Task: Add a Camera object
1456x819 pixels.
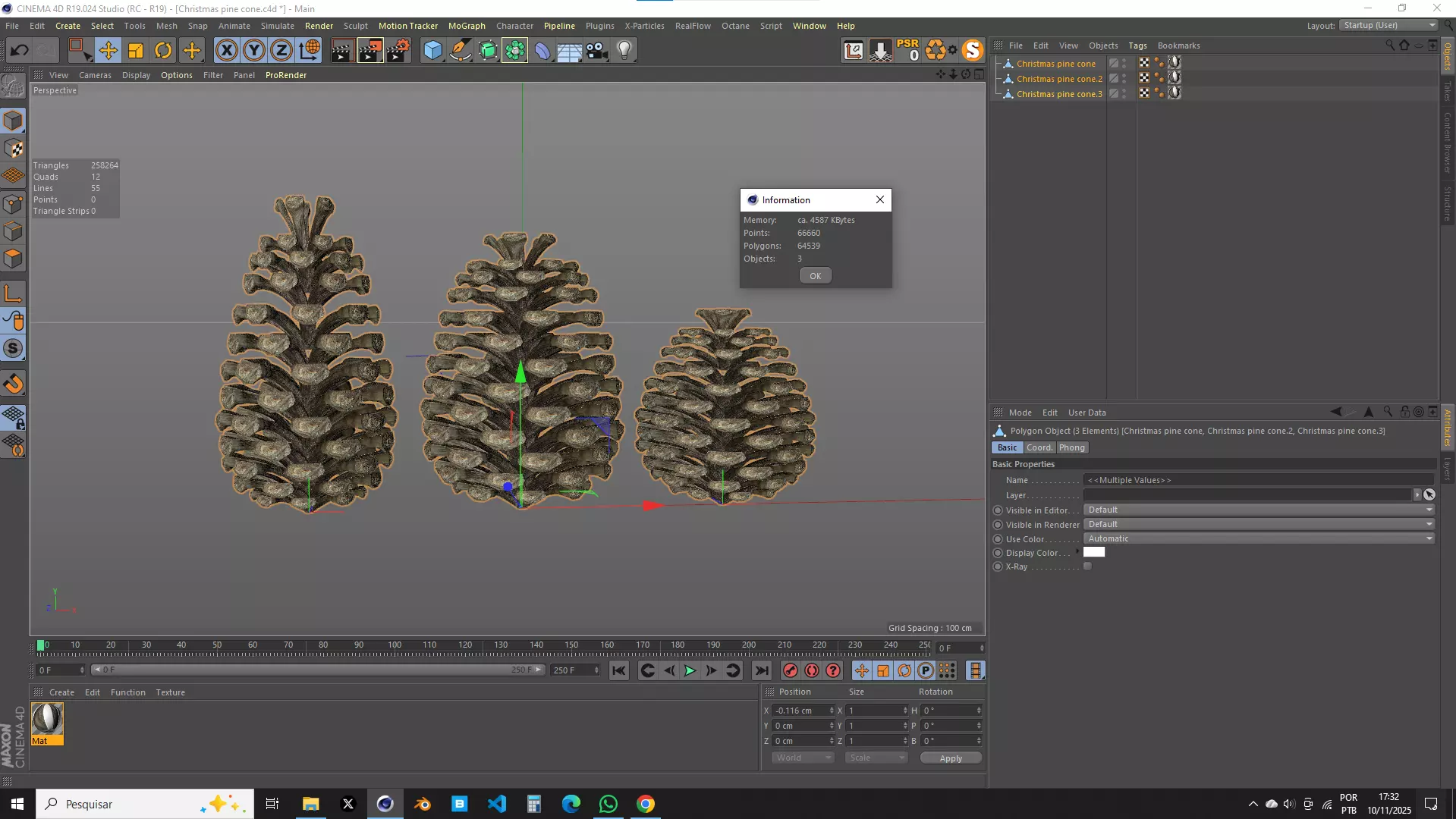Action: pos(597,50)
